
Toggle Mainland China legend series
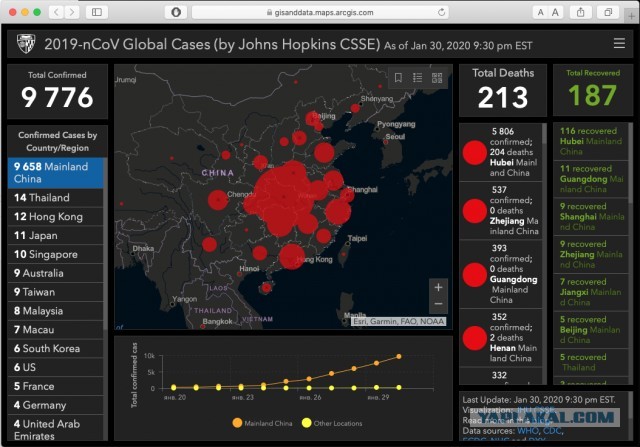tap(262, 423)
